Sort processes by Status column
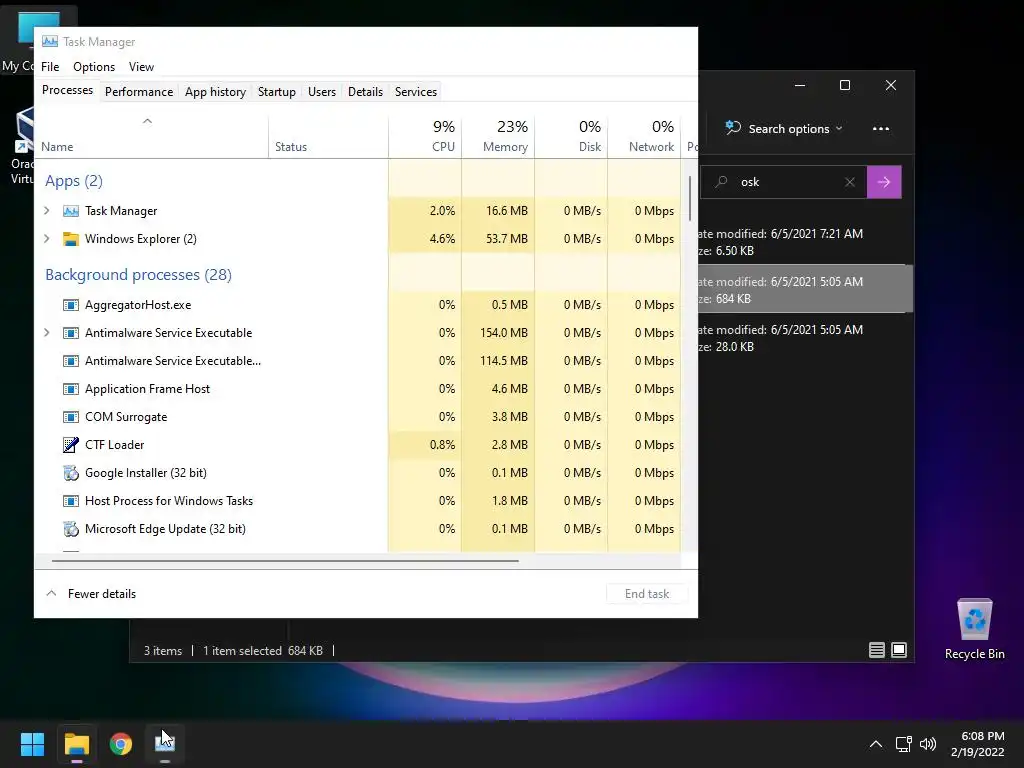1024x768 pixels. 328,136
